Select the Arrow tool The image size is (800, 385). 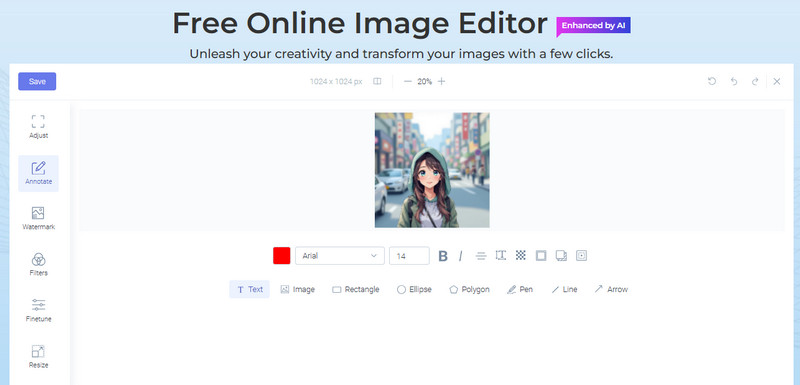coord(611,289)
